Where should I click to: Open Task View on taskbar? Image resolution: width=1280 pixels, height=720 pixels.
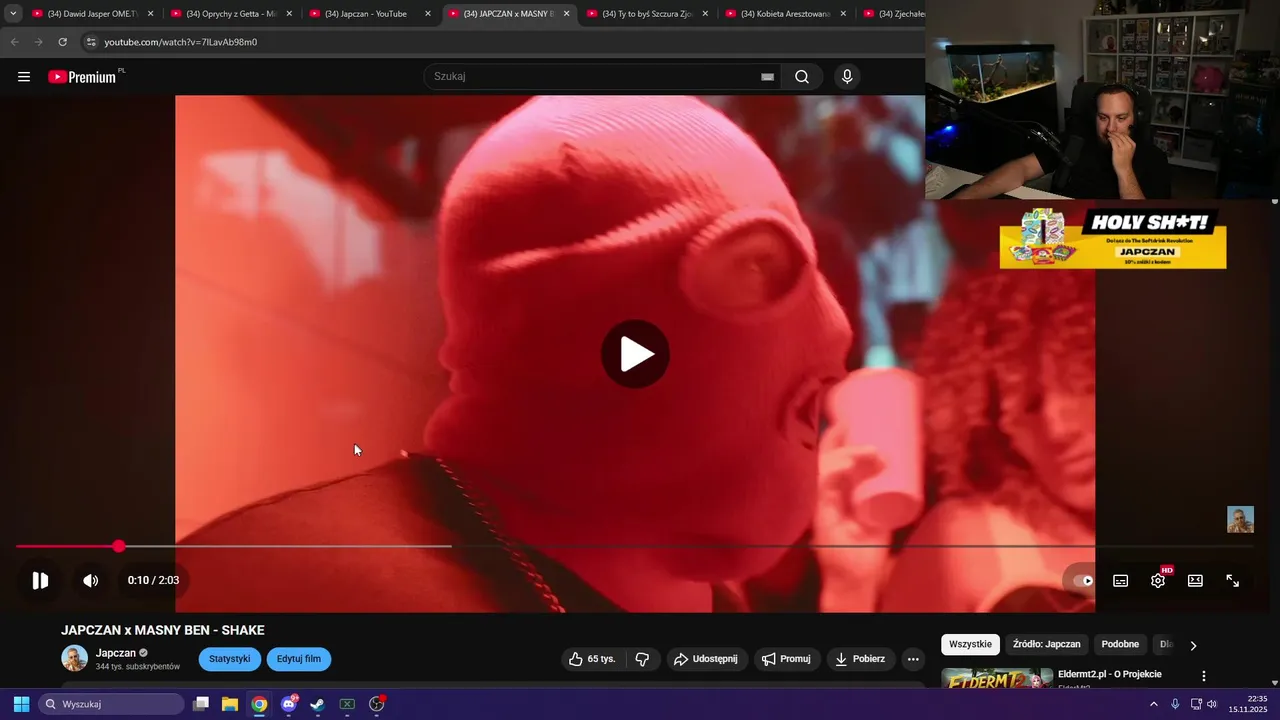pos(201,704)
